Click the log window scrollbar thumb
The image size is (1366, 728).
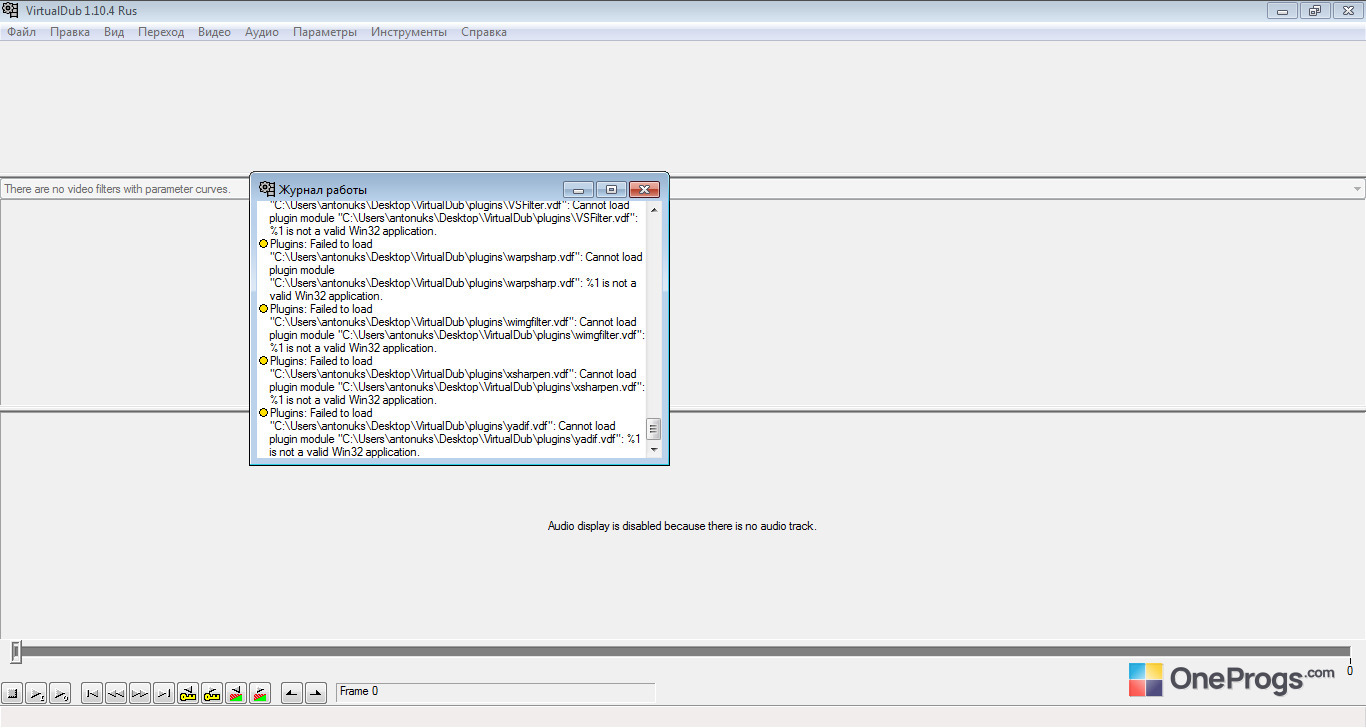654,430
